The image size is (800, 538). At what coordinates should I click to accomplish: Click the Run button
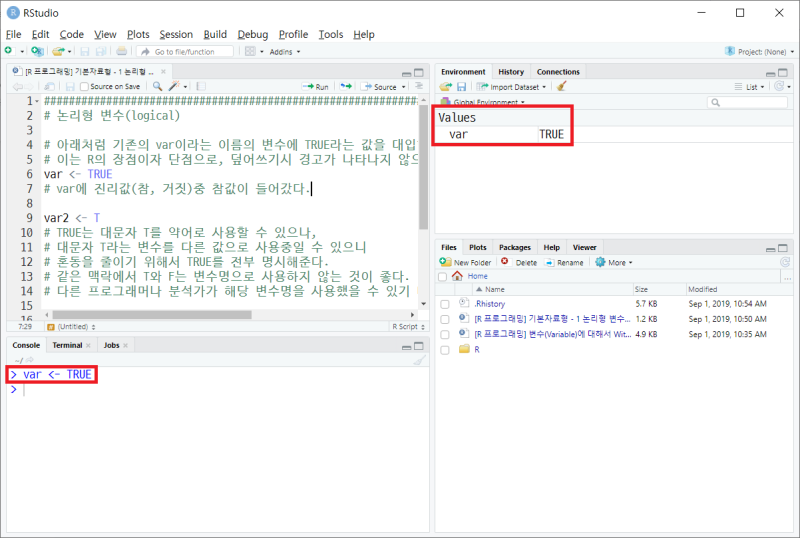pyautogui.click(x=316, y=87)
